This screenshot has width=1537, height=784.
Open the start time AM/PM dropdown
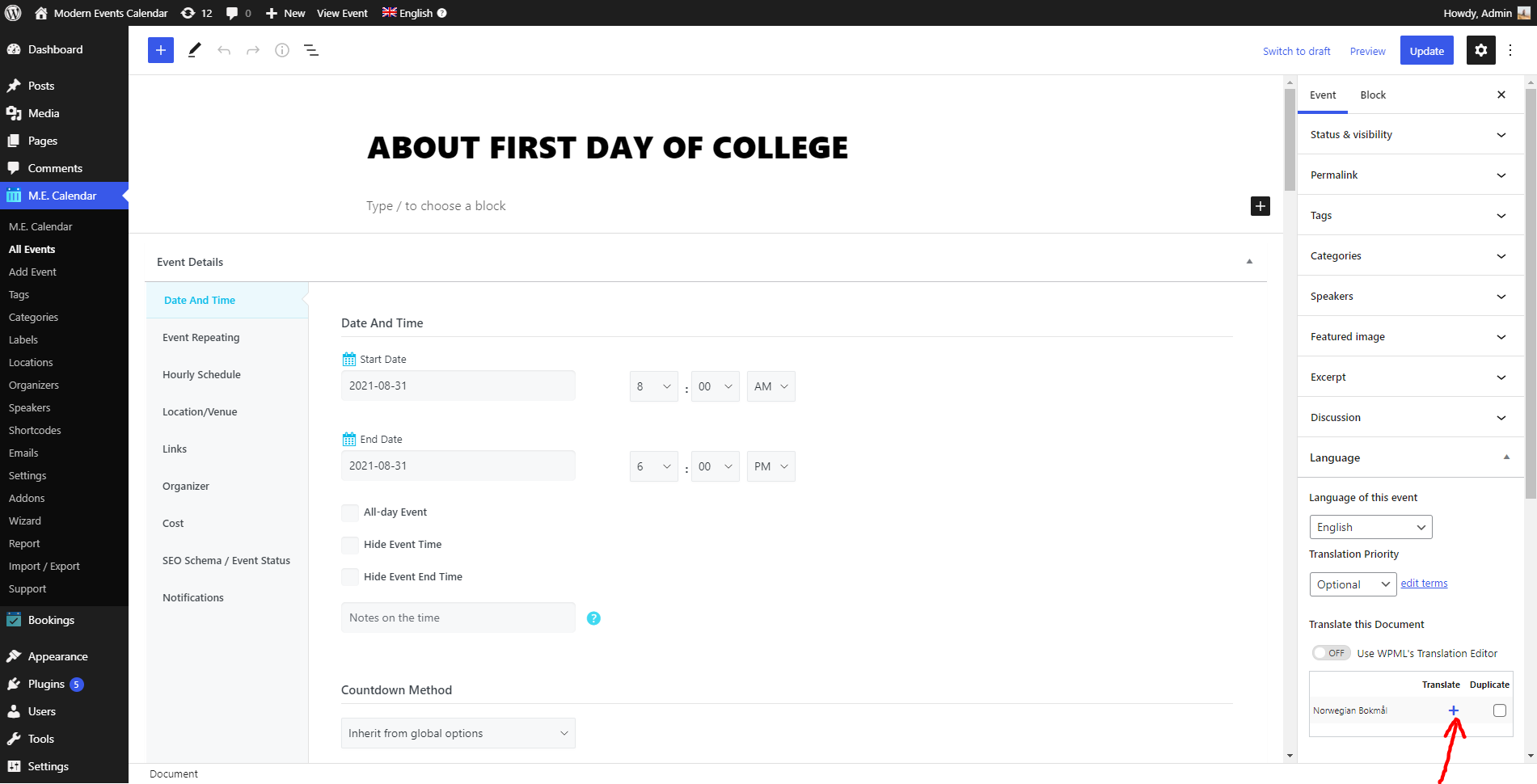point(771,386)
